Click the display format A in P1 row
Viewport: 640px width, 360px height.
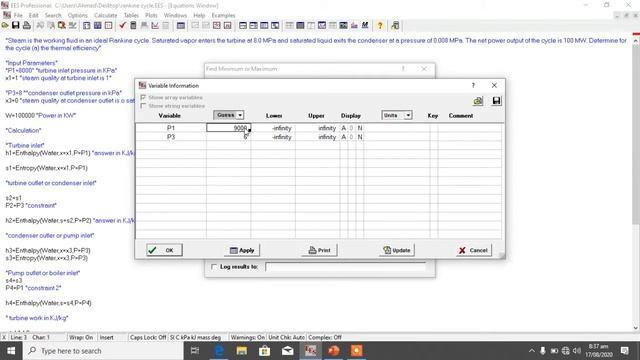(344, 128)
